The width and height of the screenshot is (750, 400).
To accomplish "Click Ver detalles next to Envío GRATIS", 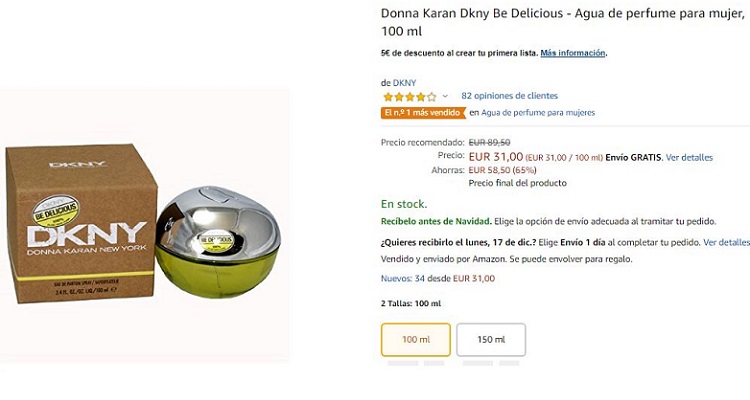I will point(689,157).
